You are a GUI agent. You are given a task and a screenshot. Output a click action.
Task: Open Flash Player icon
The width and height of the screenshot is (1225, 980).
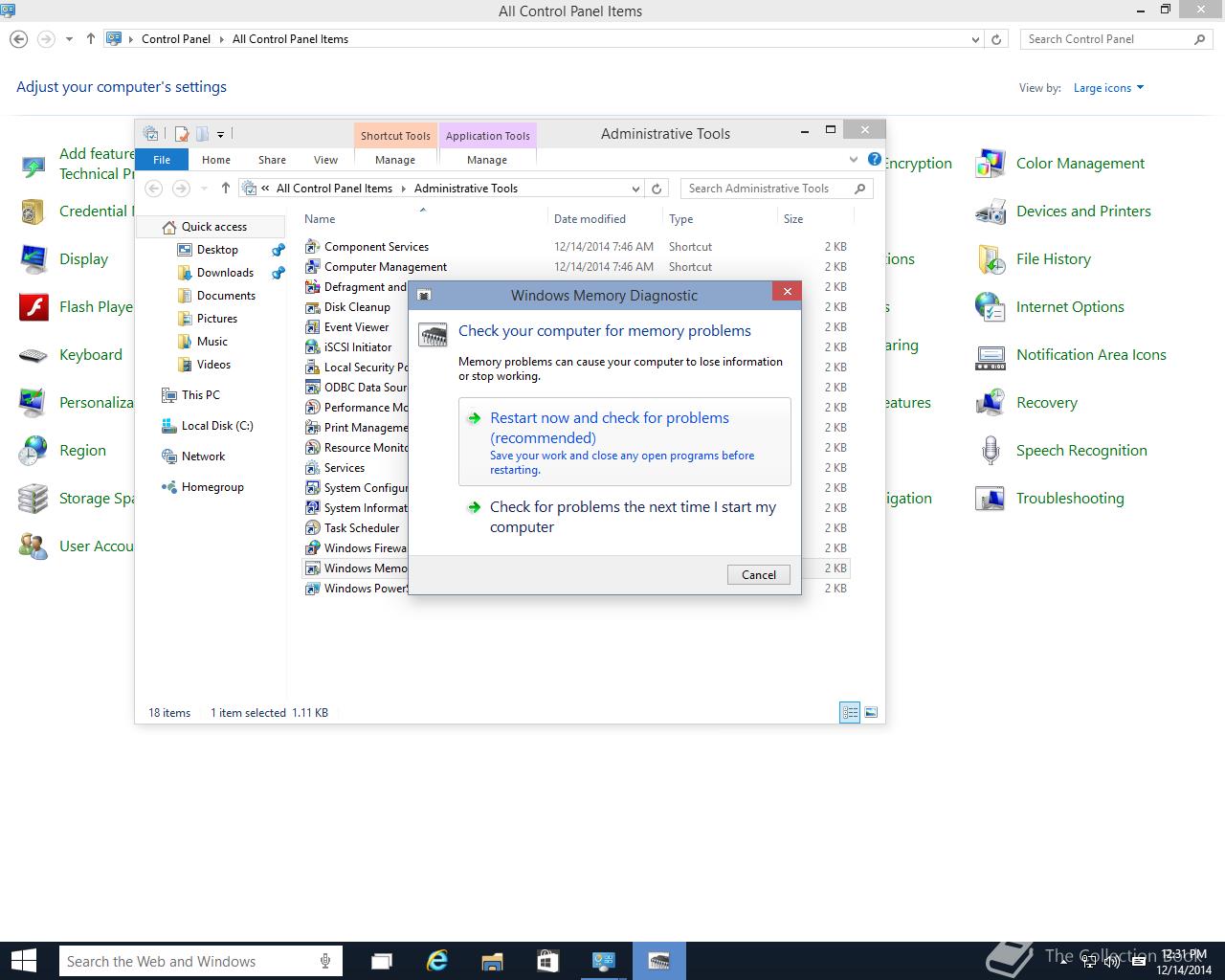33,307
